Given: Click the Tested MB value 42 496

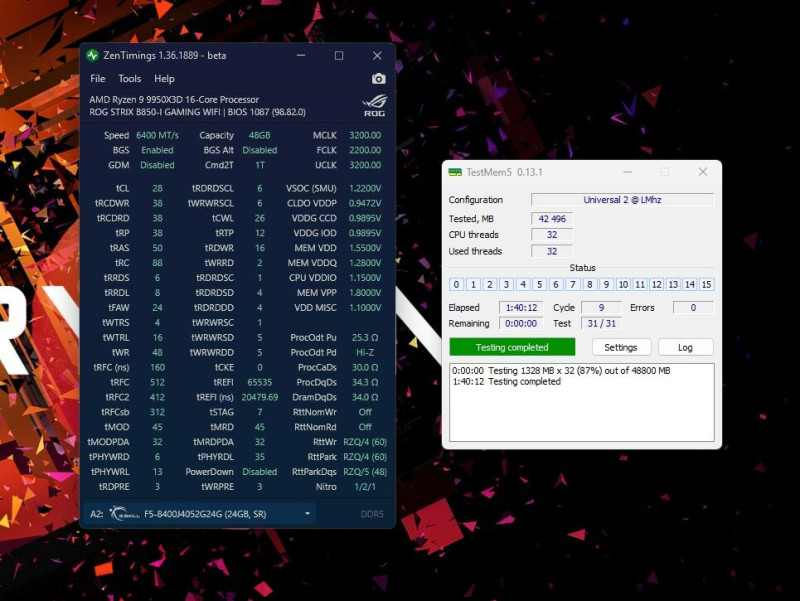Looking at the screenshot, I should [x=552, y=218].
